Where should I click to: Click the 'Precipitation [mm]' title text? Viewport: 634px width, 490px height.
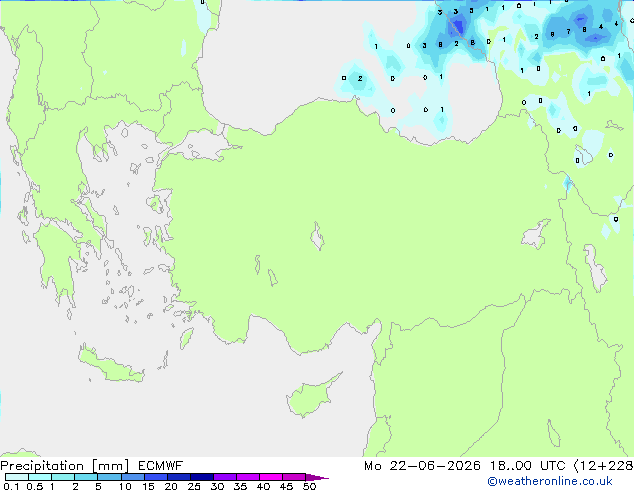point(65,466)
